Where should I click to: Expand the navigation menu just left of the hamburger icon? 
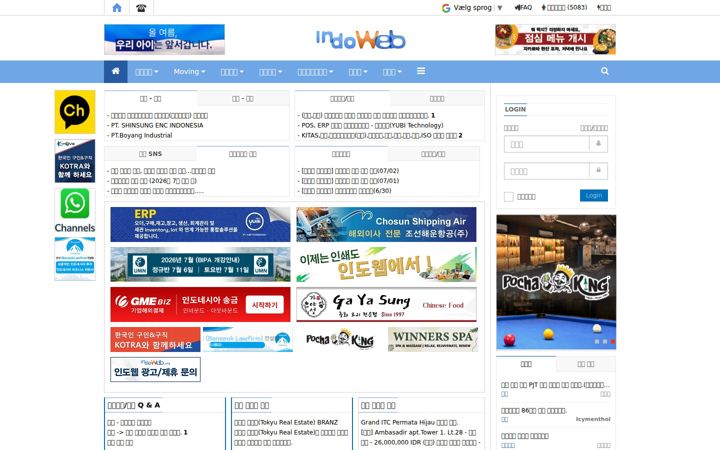pos(392,72)
